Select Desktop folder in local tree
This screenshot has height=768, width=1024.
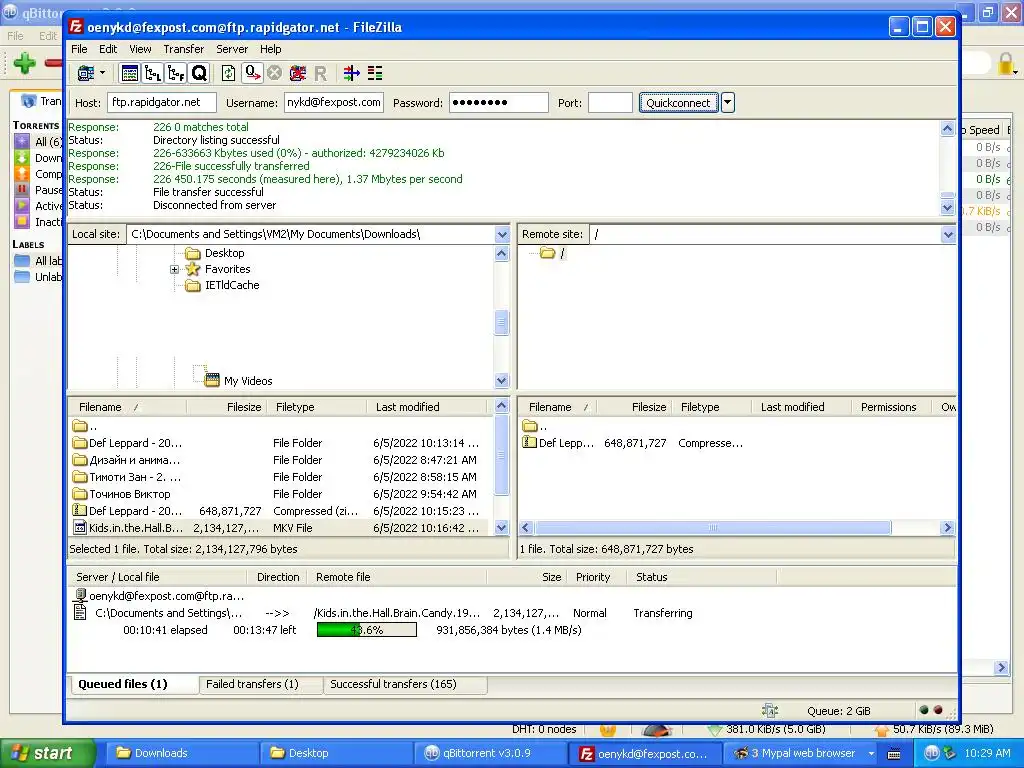point(224,253)
